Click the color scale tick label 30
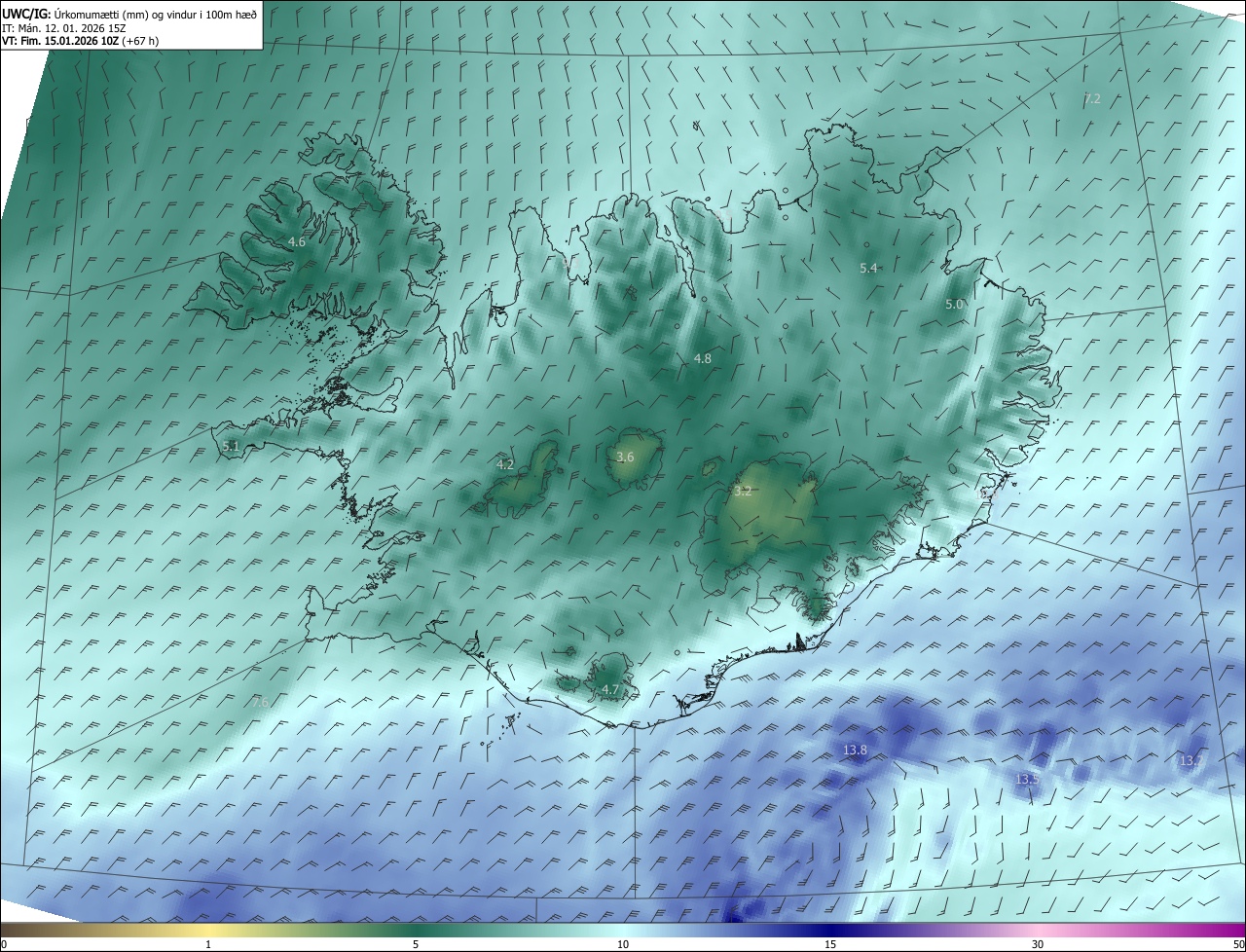The image size is (1246, 952). 1038,944
